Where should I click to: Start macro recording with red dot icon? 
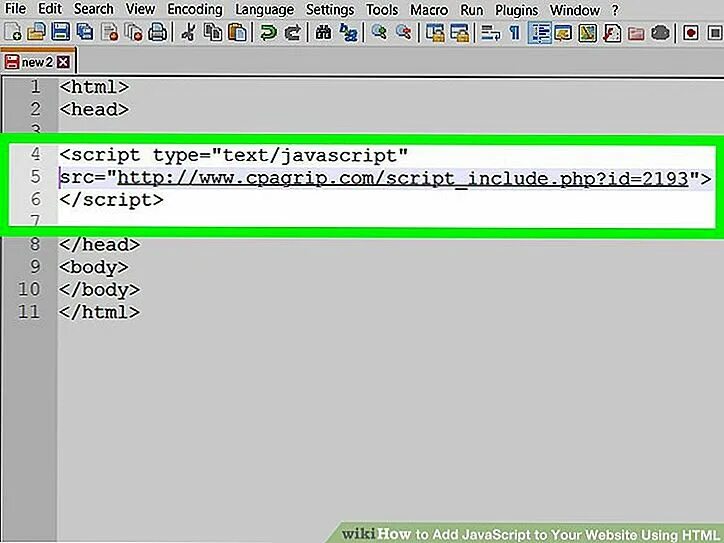(691, 33)
